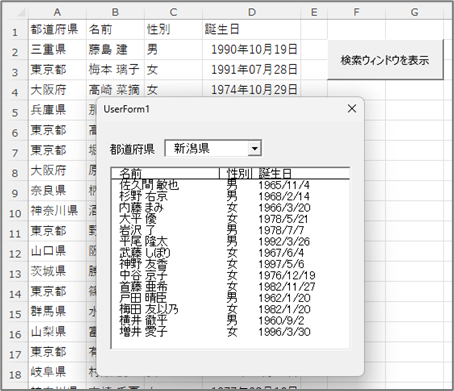Click cell A1 都道府県 header
Viewport: 454px width, 391px height.
[x=57, y=30]
